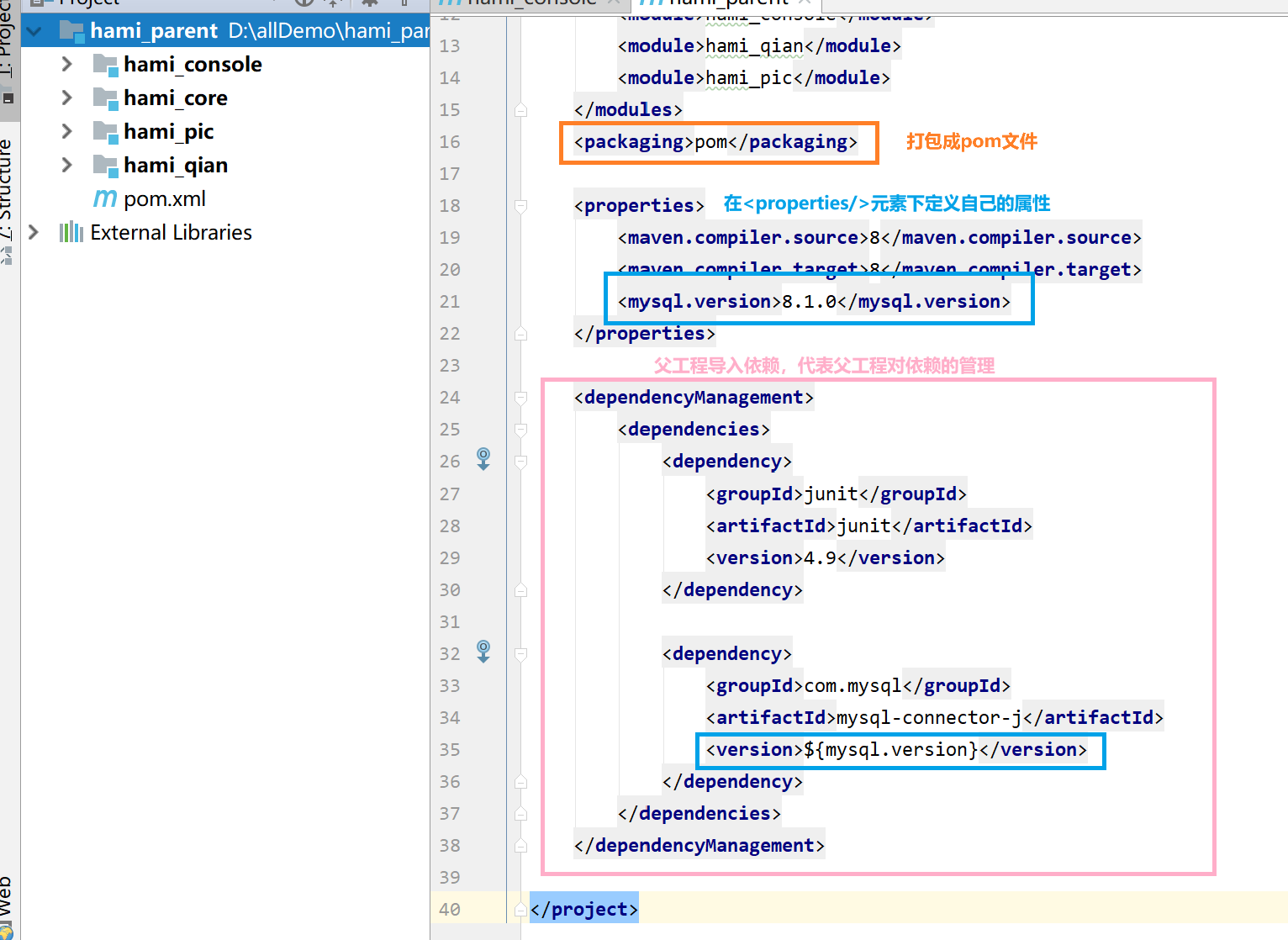The height and width of the screenshot is (940, 1288).
Task: Open the Web tool window tab
Action: (x=7, y=896)
